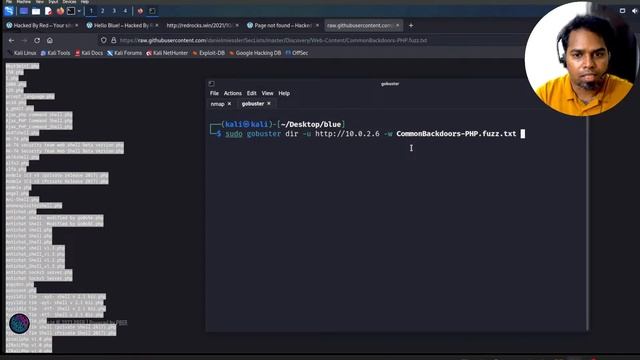Open Kali Linux bookmark
Viewport: 640px width, 360px height.
(x=22, y=53)
